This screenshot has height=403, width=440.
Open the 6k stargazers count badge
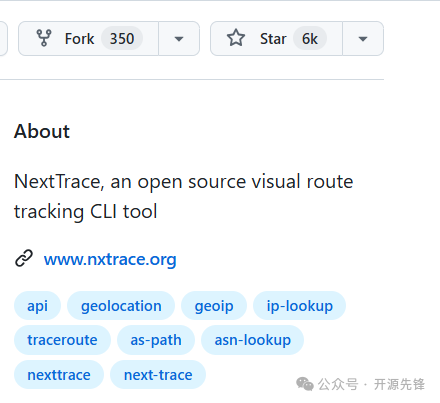tap(310, 39)
